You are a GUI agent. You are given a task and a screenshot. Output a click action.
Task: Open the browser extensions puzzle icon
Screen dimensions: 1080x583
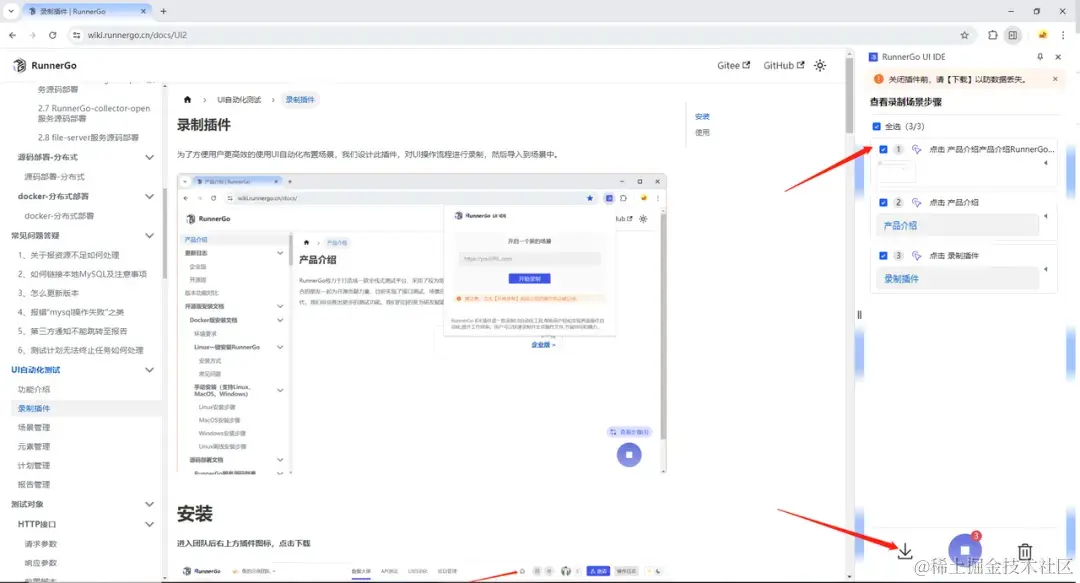(x=993, y=35)
